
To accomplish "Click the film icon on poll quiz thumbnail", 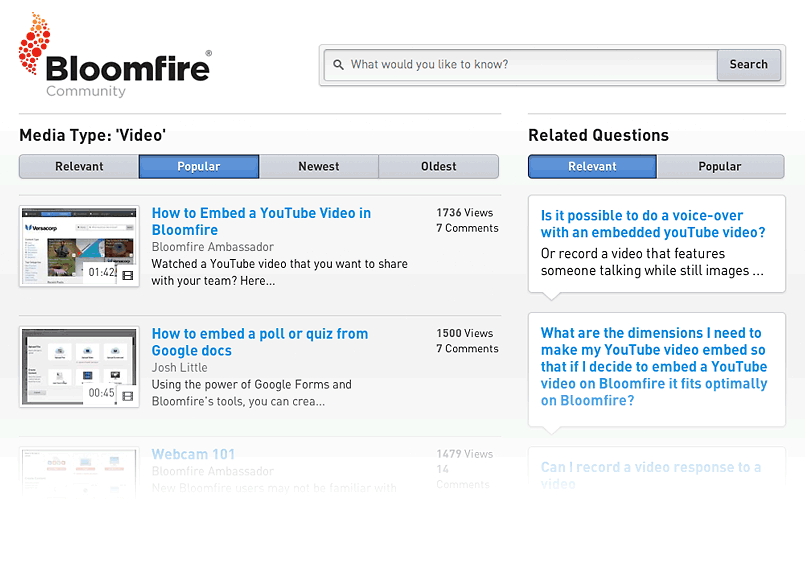I will 127,396.
